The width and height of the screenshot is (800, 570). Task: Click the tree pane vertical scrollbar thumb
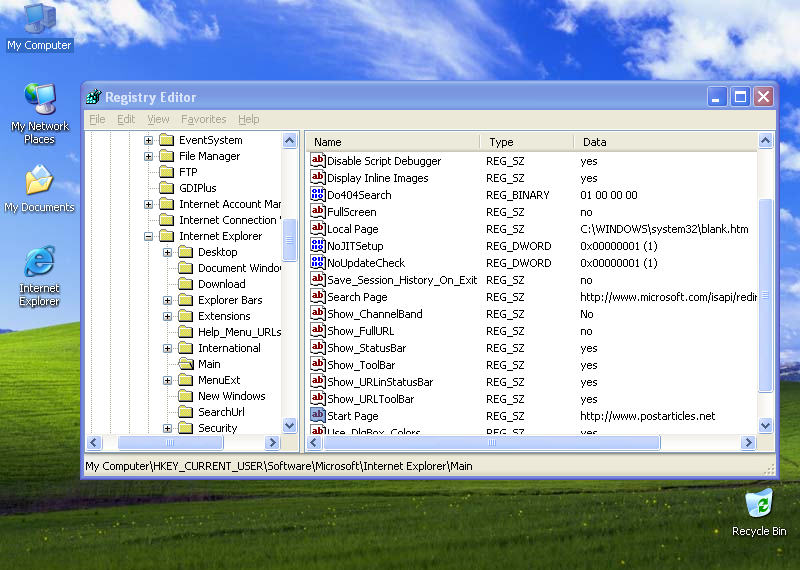(x=290, y=240)
